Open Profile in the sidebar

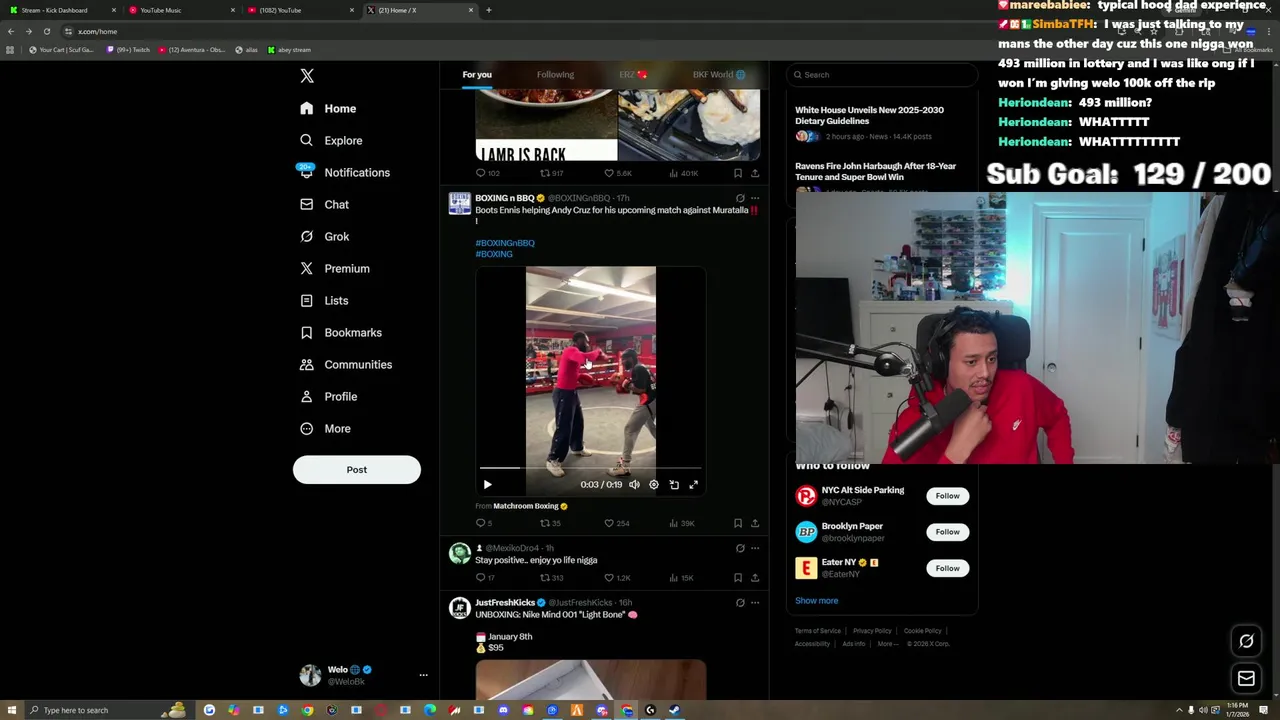click(328, 396)
